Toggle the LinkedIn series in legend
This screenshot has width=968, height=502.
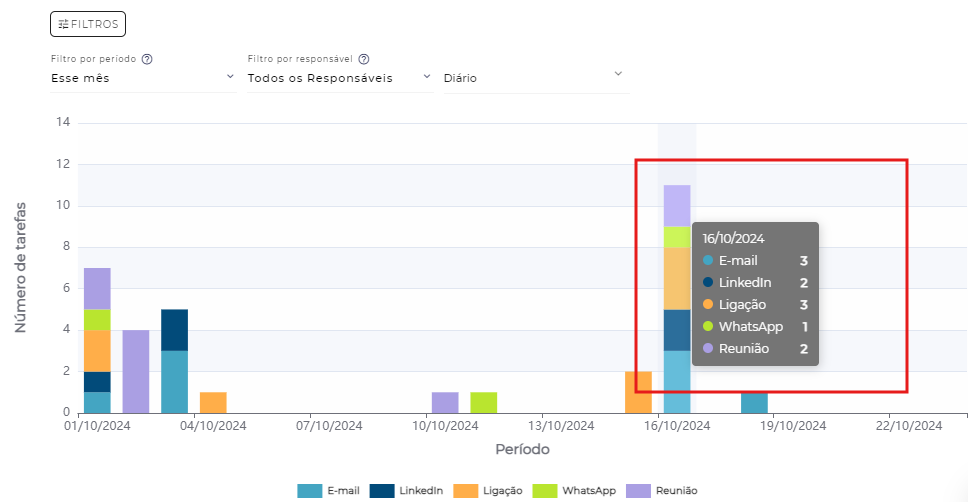click(x=406, y=491)
